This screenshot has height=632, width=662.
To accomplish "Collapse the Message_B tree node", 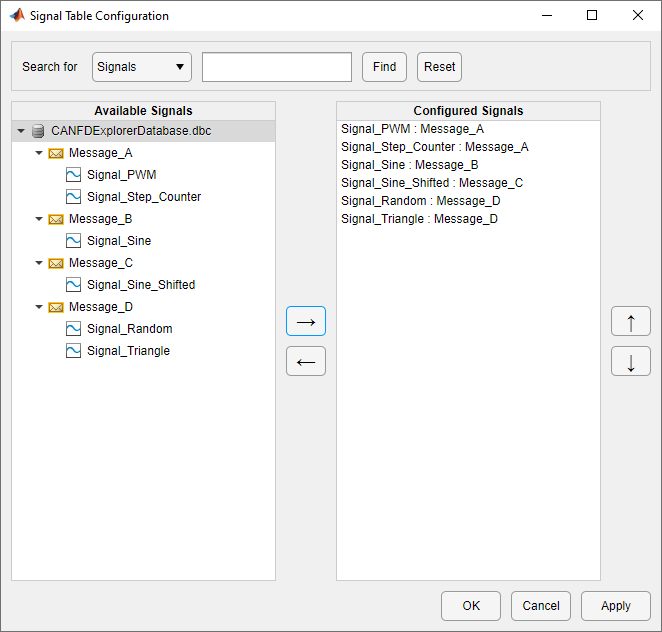I will point(39,219).
